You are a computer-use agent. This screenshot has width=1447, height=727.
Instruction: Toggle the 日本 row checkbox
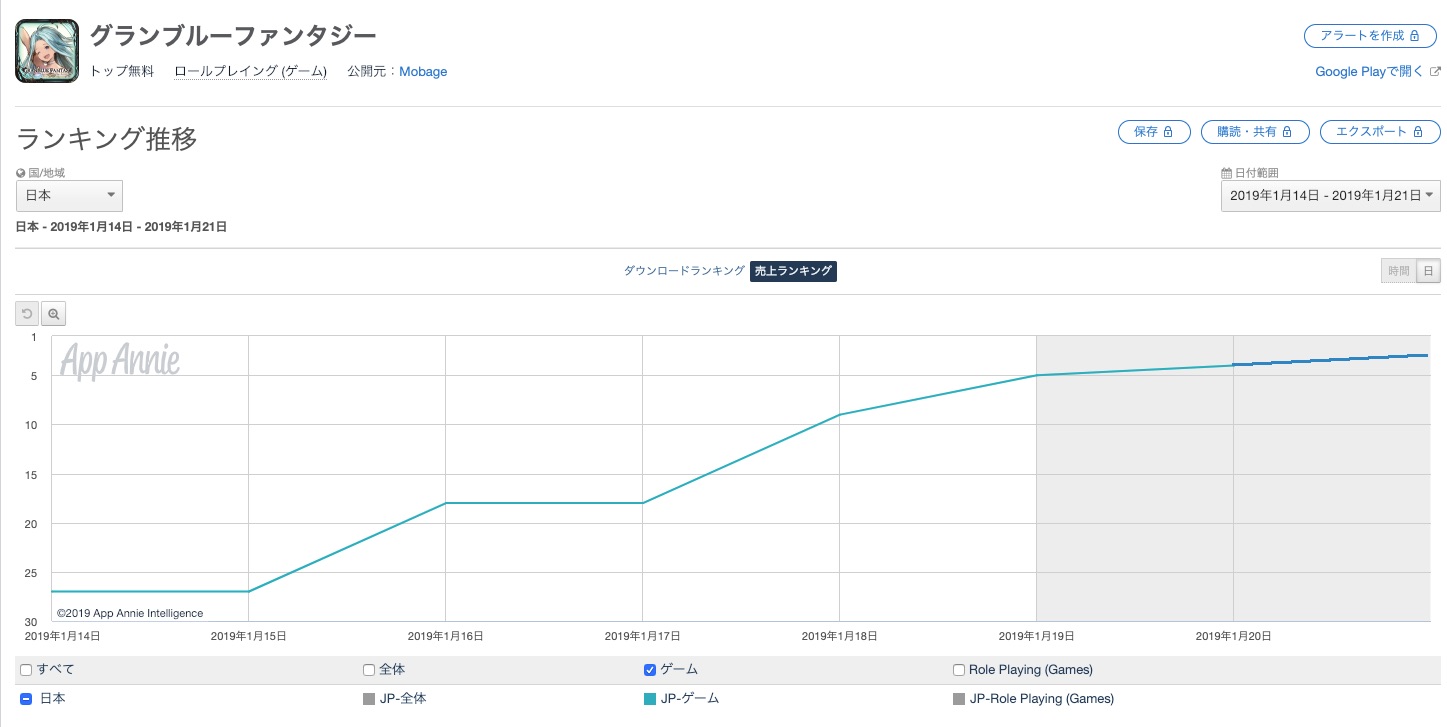(x=27, y=699)
